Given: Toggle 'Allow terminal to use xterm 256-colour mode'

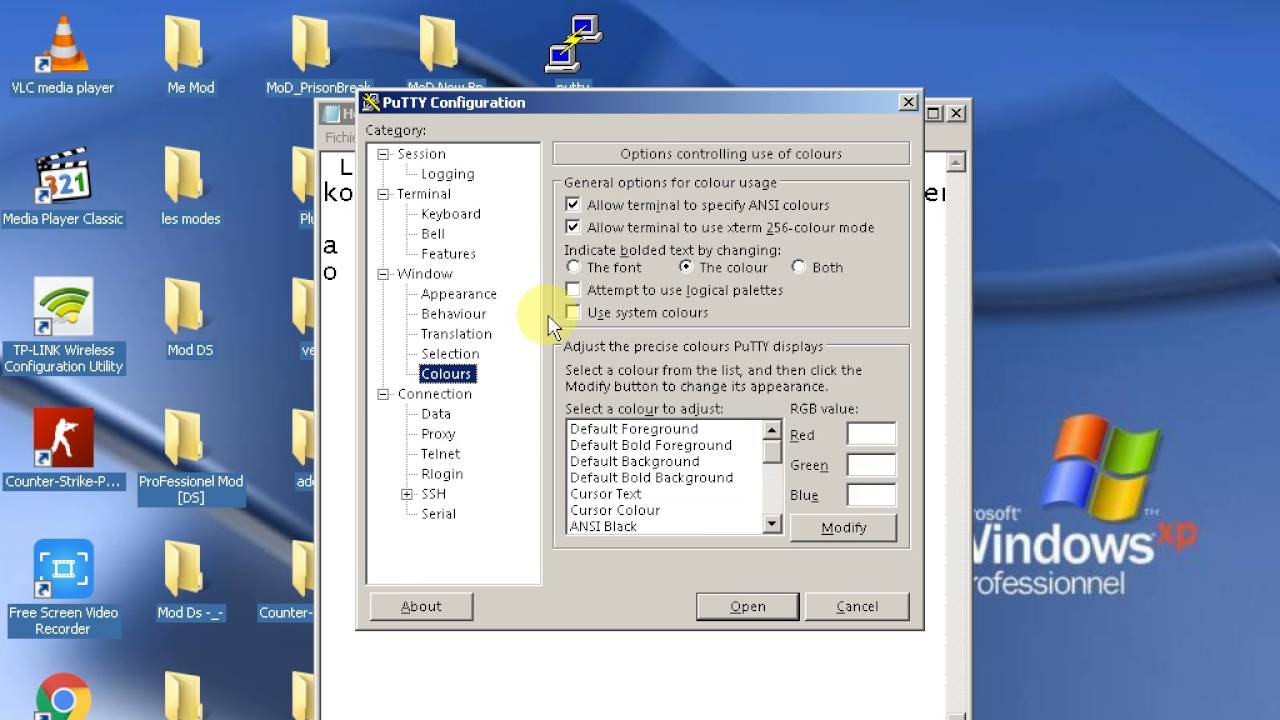Looking at the screenshot, I should click(x=573, y=227).
